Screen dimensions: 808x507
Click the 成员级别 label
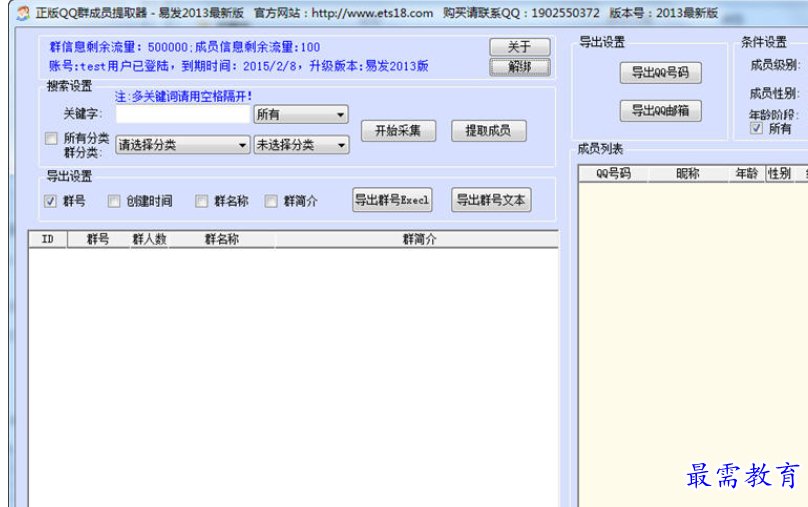tap(775, 65)
